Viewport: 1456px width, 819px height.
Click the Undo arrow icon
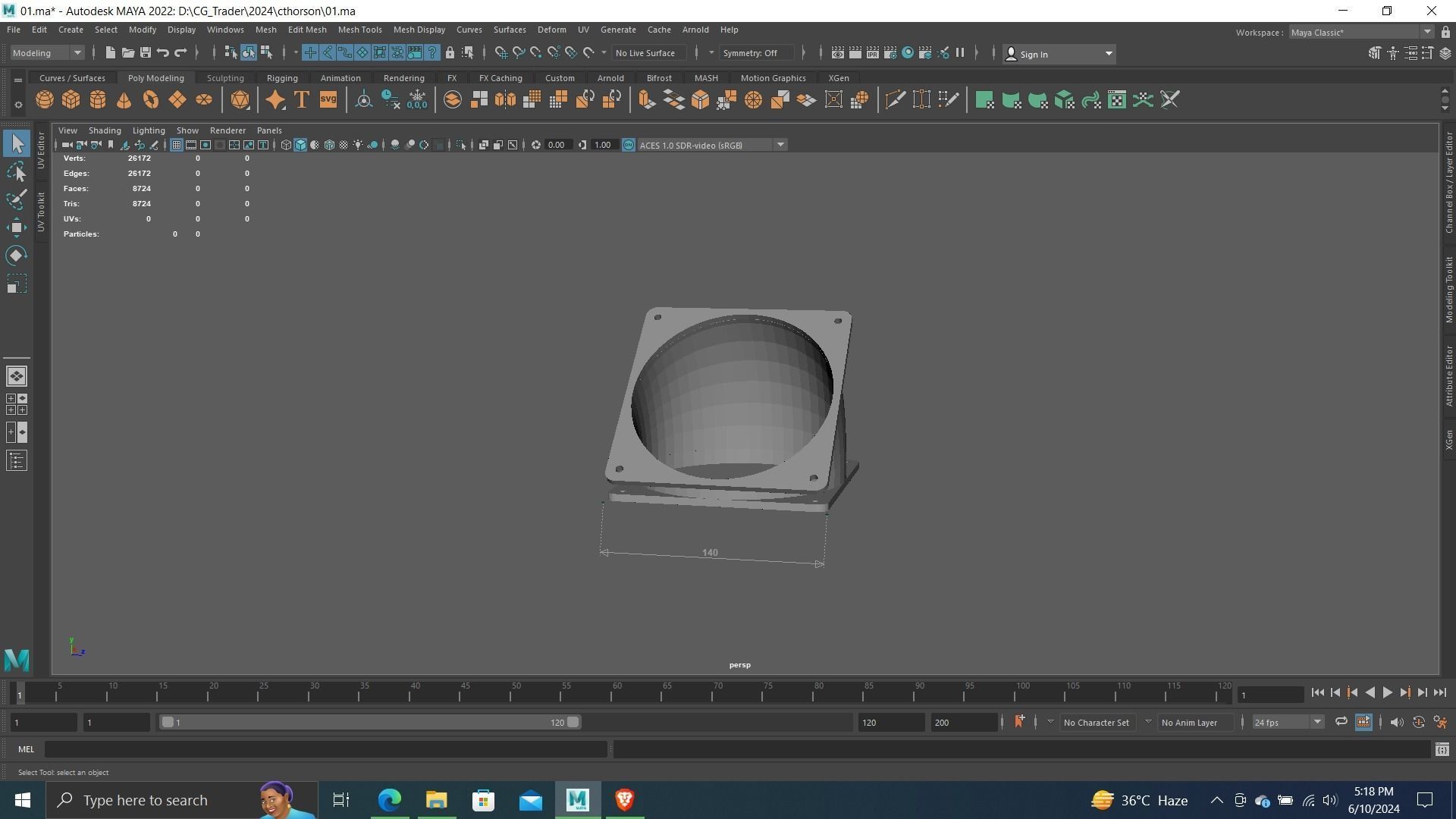(162, 53)
